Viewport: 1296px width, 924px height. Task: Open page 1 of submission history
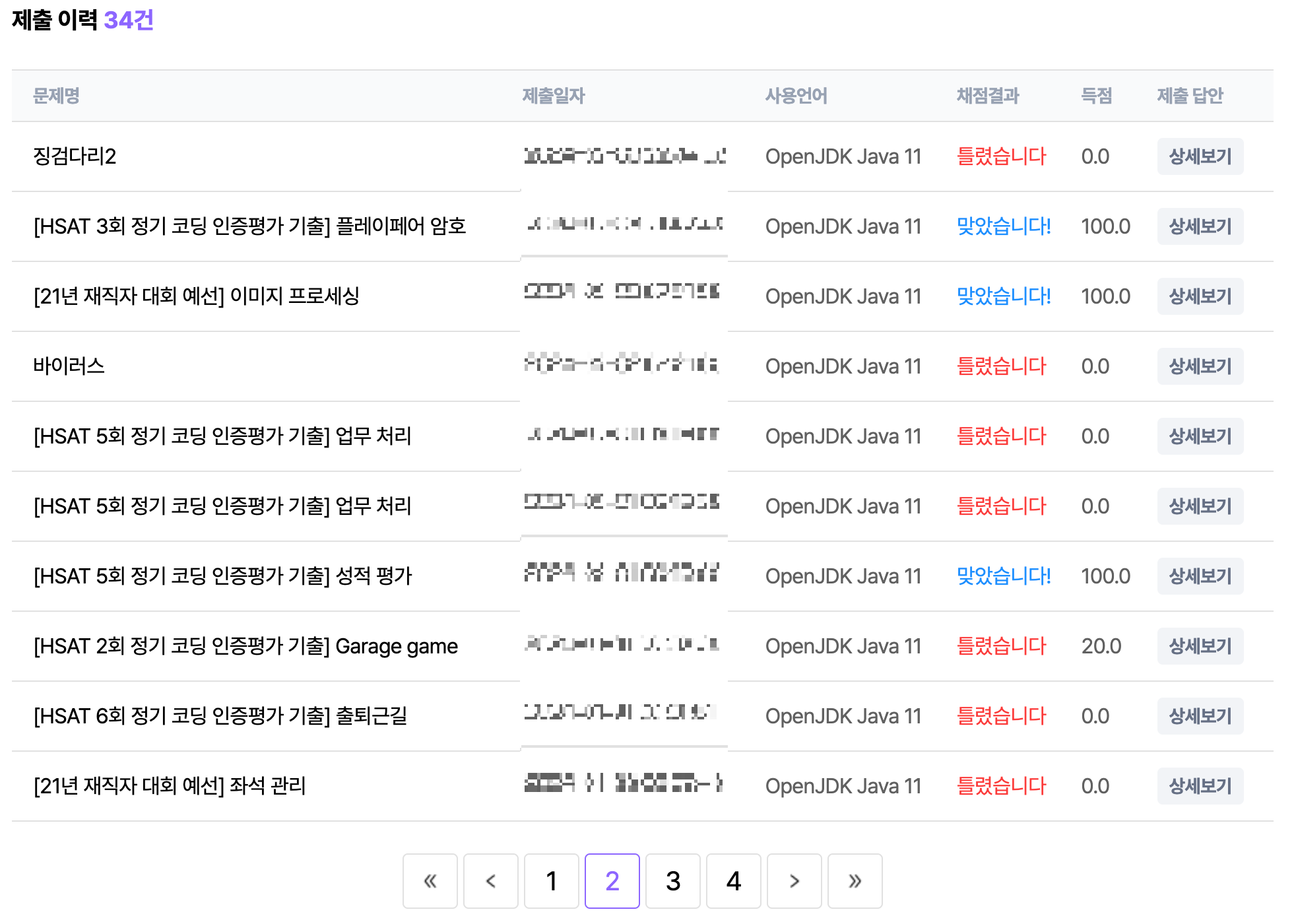[x=551, y=881]
